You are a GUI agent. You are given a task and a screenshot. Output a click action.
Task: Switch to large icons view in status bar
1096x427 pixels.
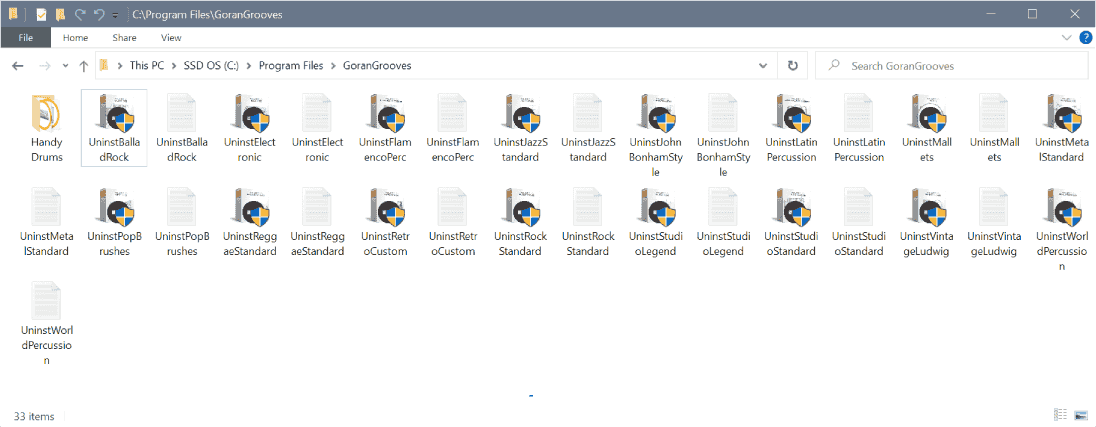1080,416
